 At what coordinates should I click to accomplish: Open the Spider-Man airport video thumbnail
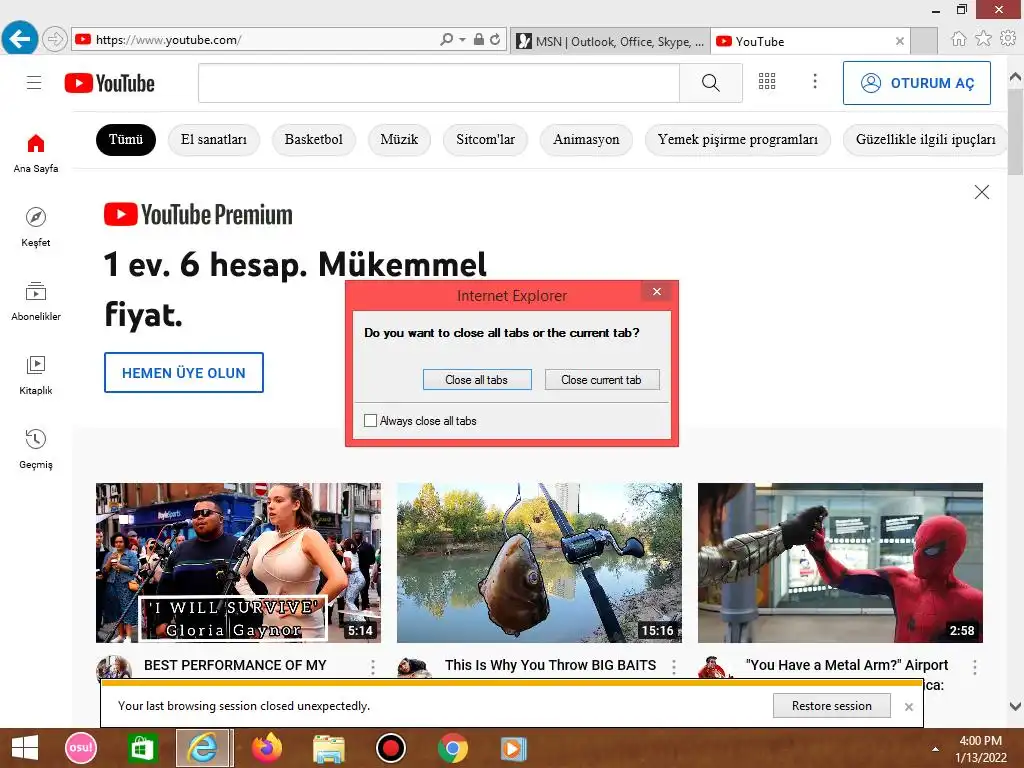(x=840, y=563)
